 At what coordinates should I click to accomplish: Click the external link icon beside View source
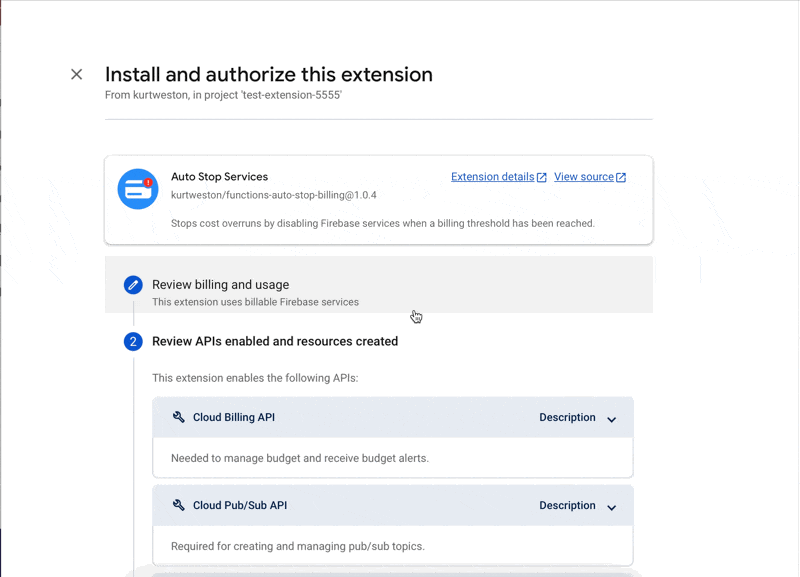pos(620,176)
